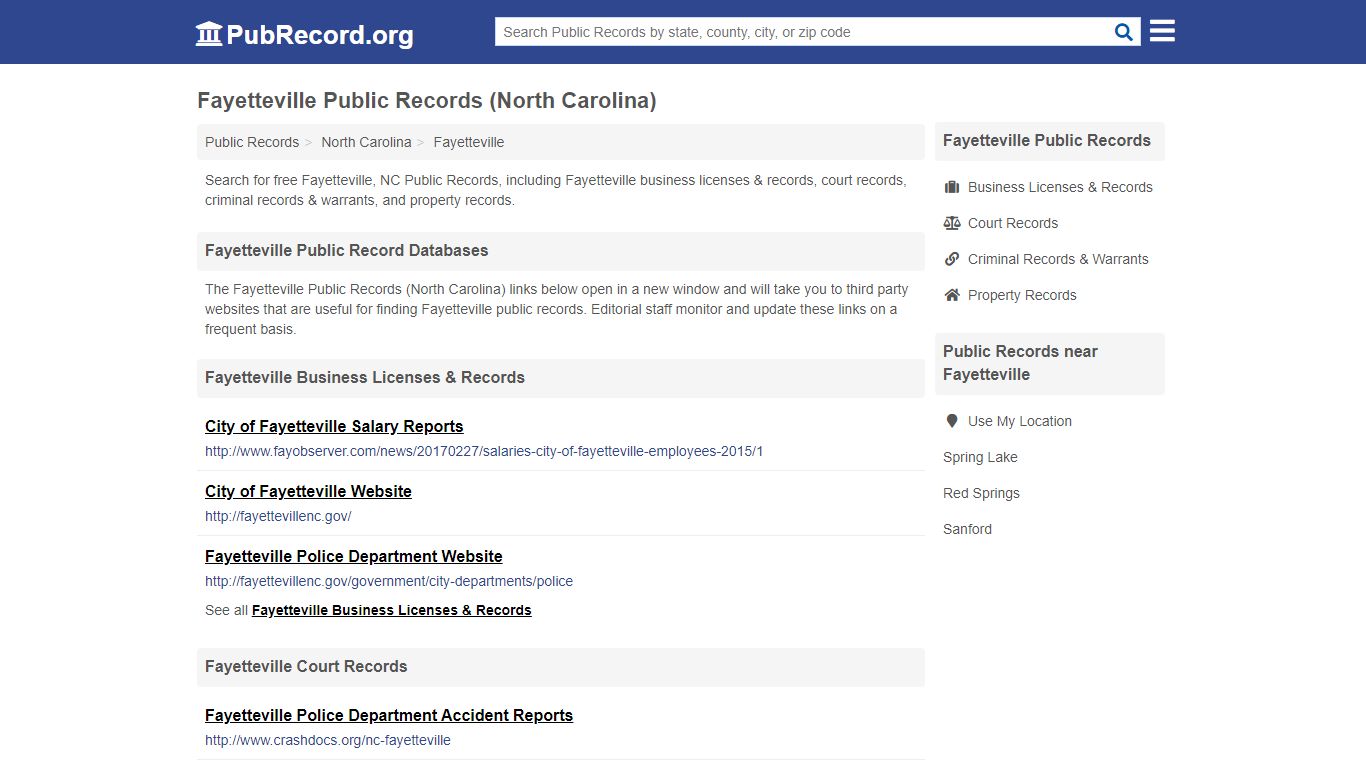This screenshot has height=768, width=1366.
Task: Open the PubRecord.org home link
Action: click(x=304, y=34)
